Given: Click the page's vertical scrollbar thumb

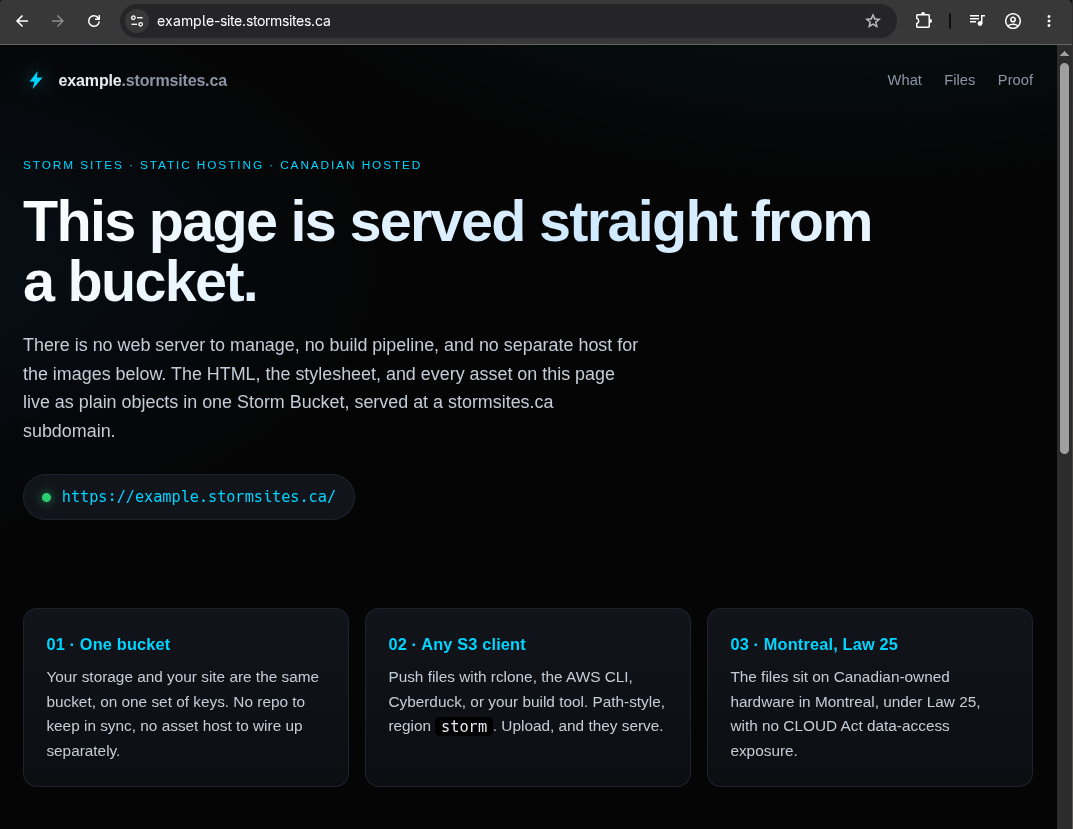Looking at the screenshot, I should tap(1064, 258).
